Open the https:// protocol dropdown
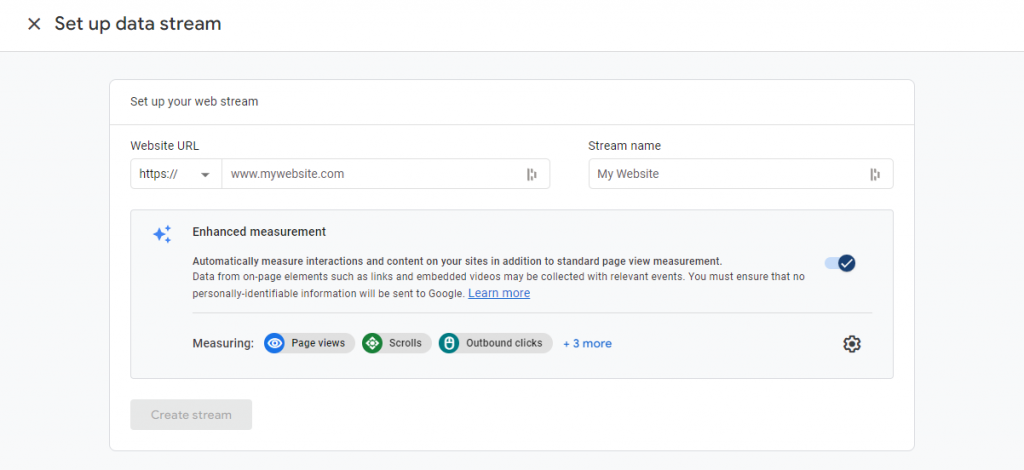 176,174
